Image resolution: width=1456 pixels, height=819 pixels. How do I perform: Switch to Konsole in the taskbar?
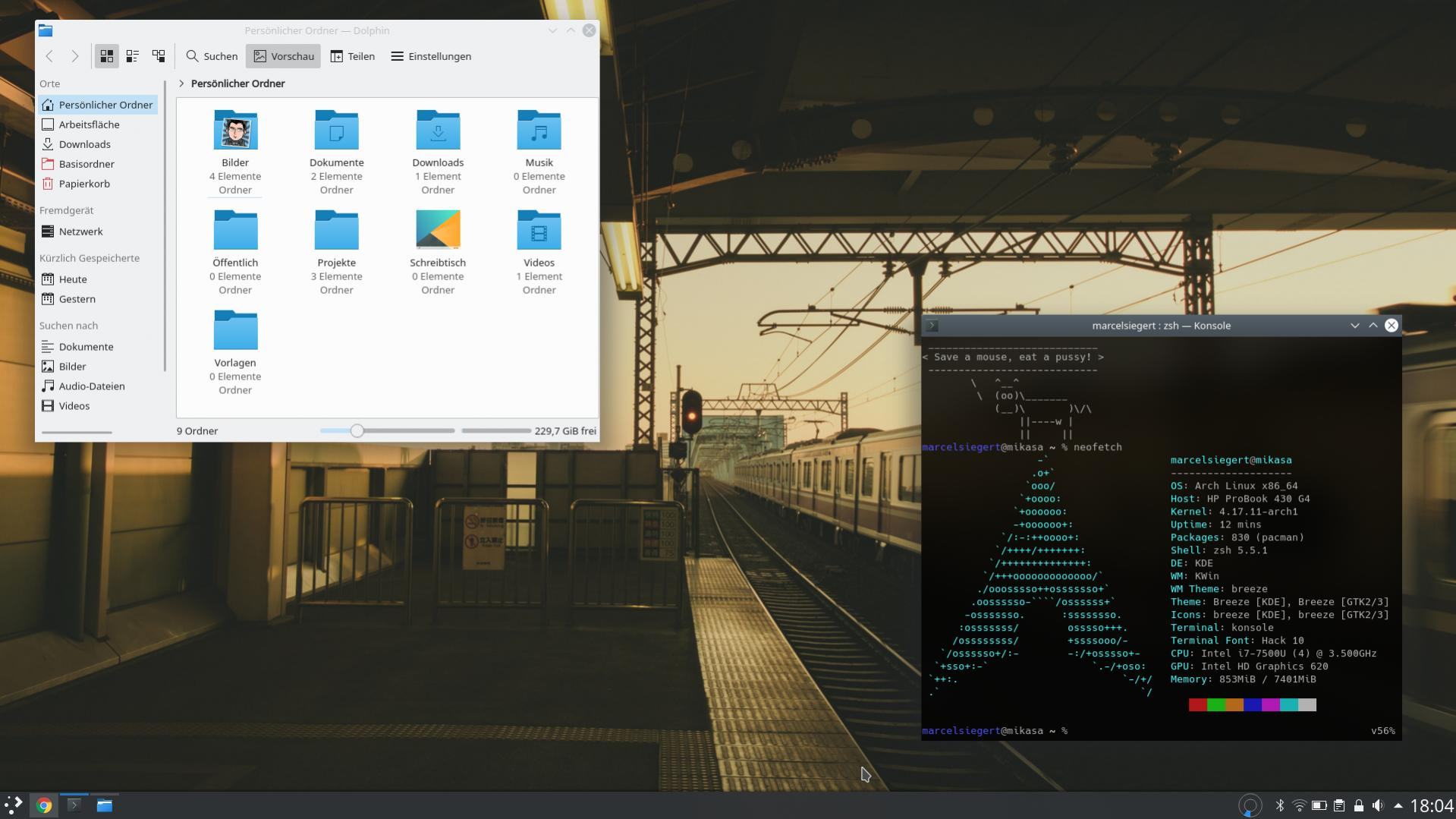(74, 805)
